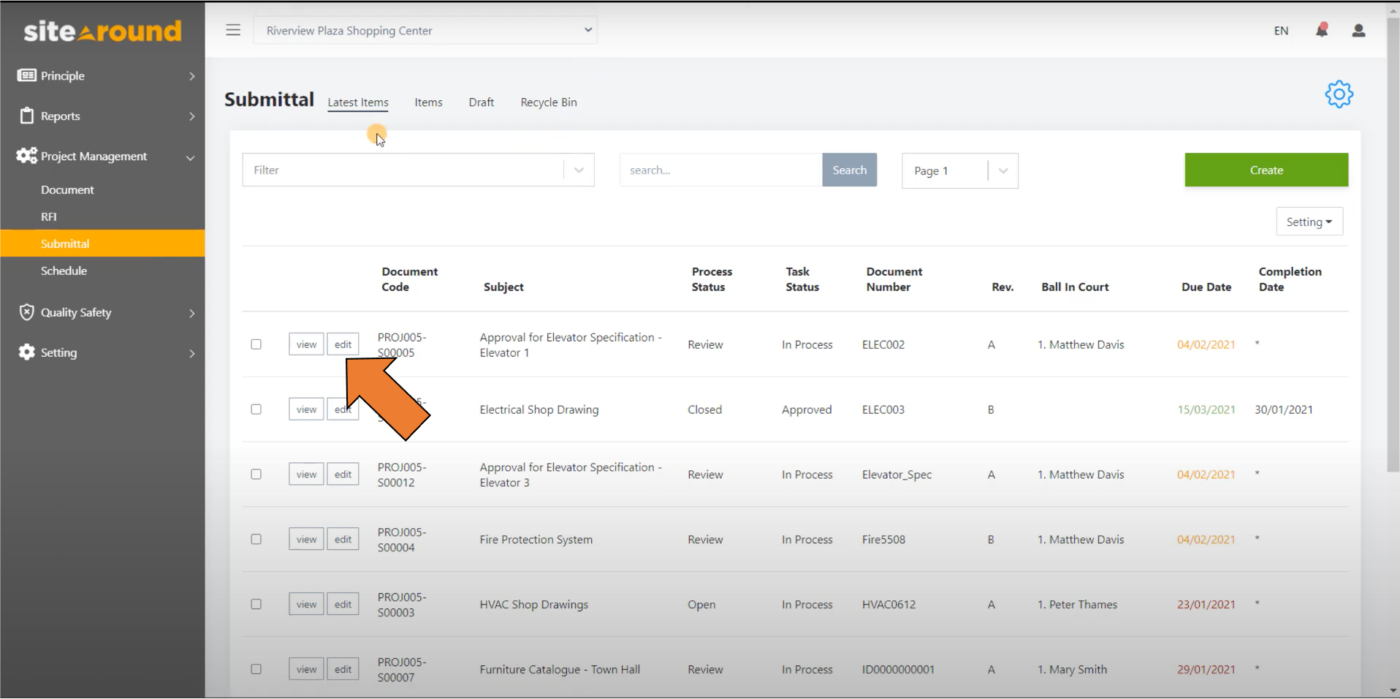Image resolution: width=1400 pixels, height=699 pixels.
Task: Edit the Fire Protection System submittal
Action: tap(343, 539)
